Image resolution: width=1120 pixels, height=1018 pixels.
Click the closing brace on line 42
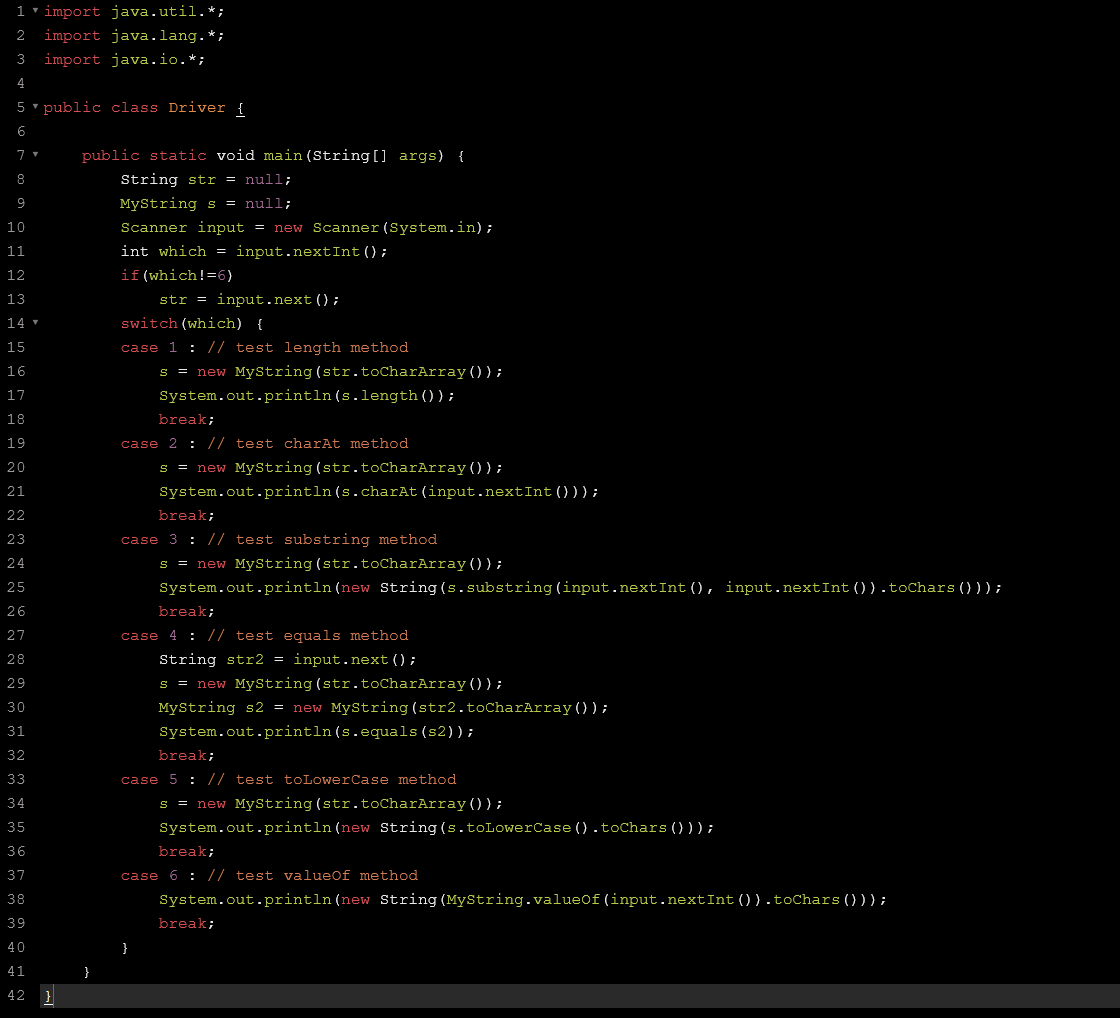pos(47,995)
